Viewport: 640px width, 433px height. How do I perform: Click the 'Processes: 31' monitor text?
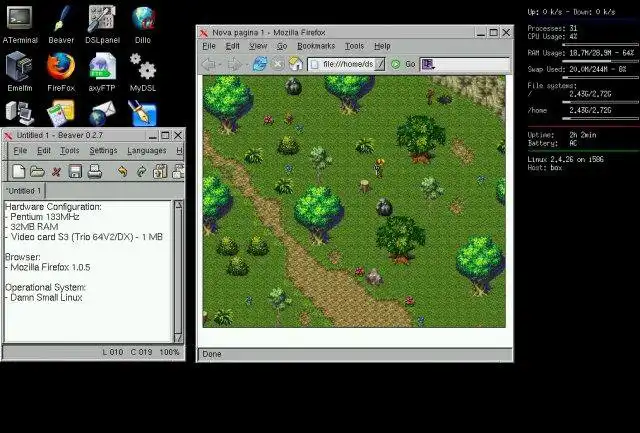[552, 28]
